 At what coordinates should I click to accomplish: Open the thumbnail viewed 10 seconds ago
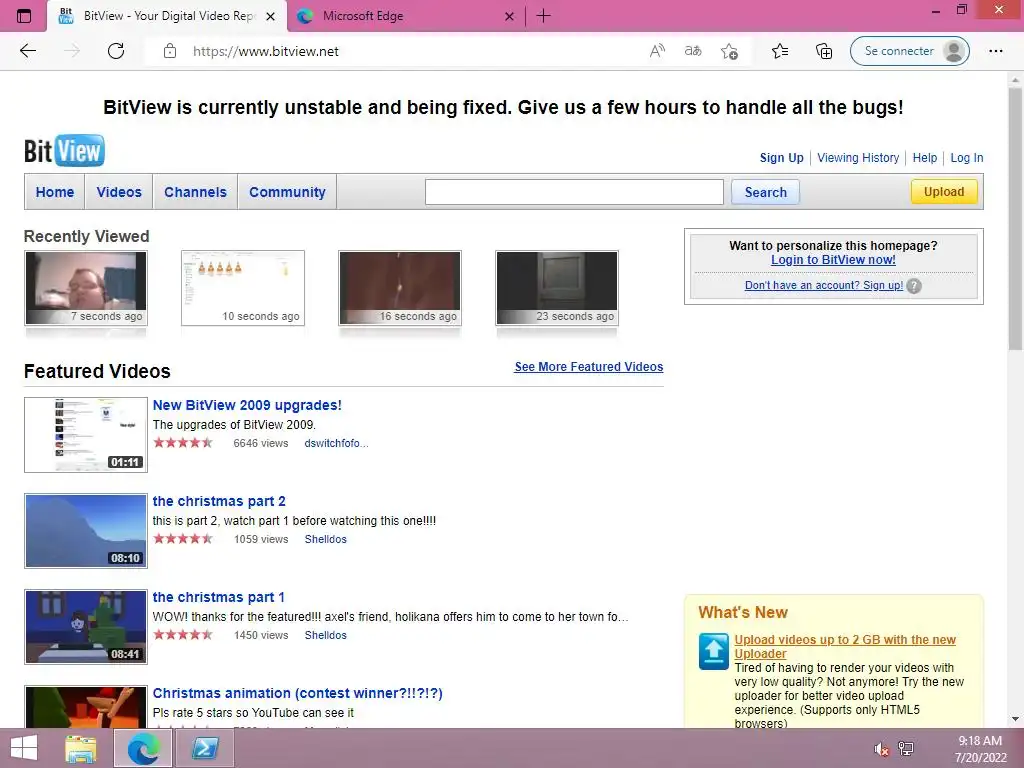243,287
